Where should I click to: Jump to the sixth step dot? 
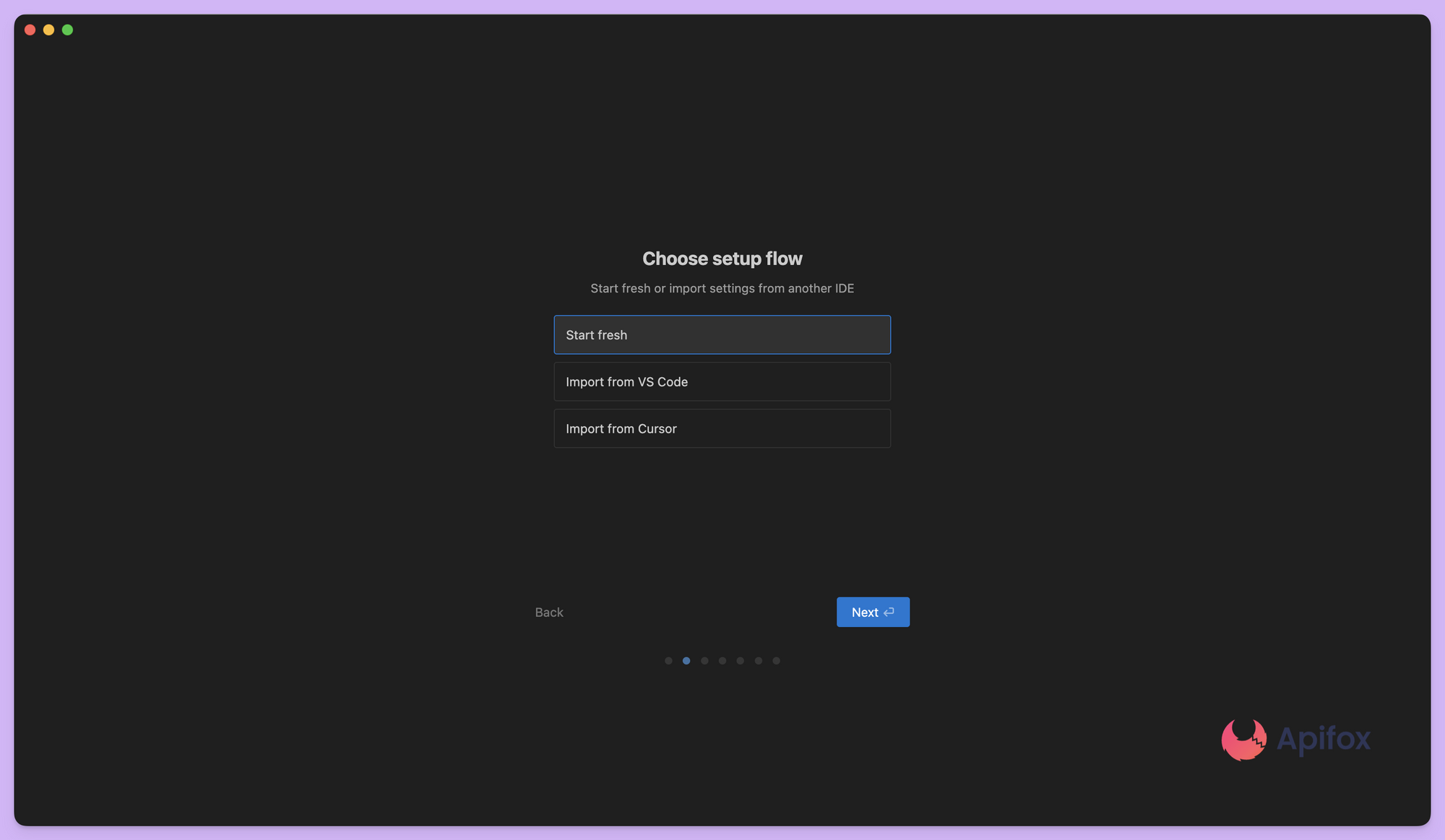758,660
